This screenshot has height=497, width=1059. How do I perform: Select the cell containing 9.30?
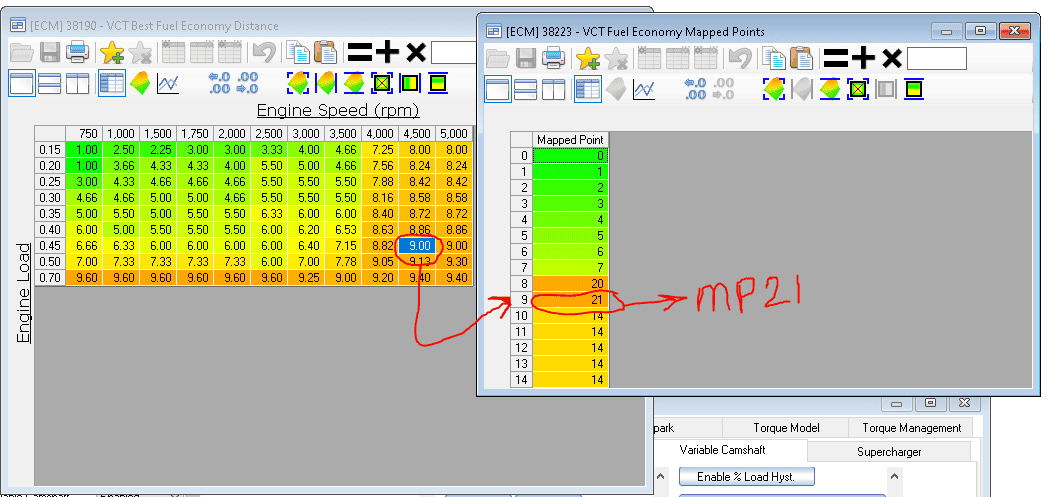point(454,262)
